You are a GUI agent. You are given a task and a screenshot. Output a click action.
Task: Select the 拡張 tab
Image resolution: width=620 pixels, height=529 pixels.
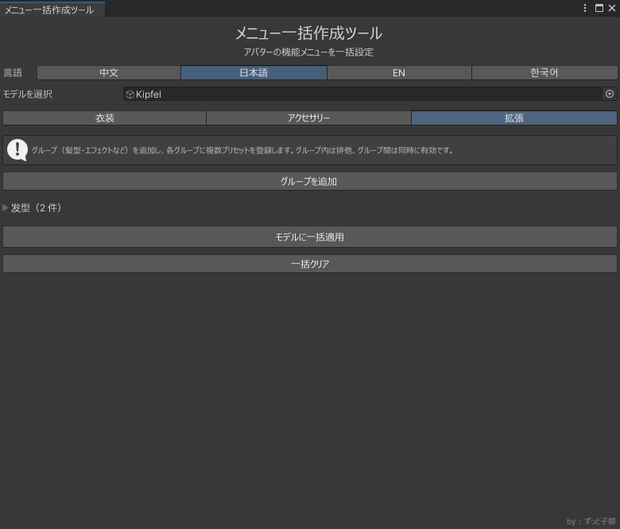pyautogui.click(x=514, y=118)
